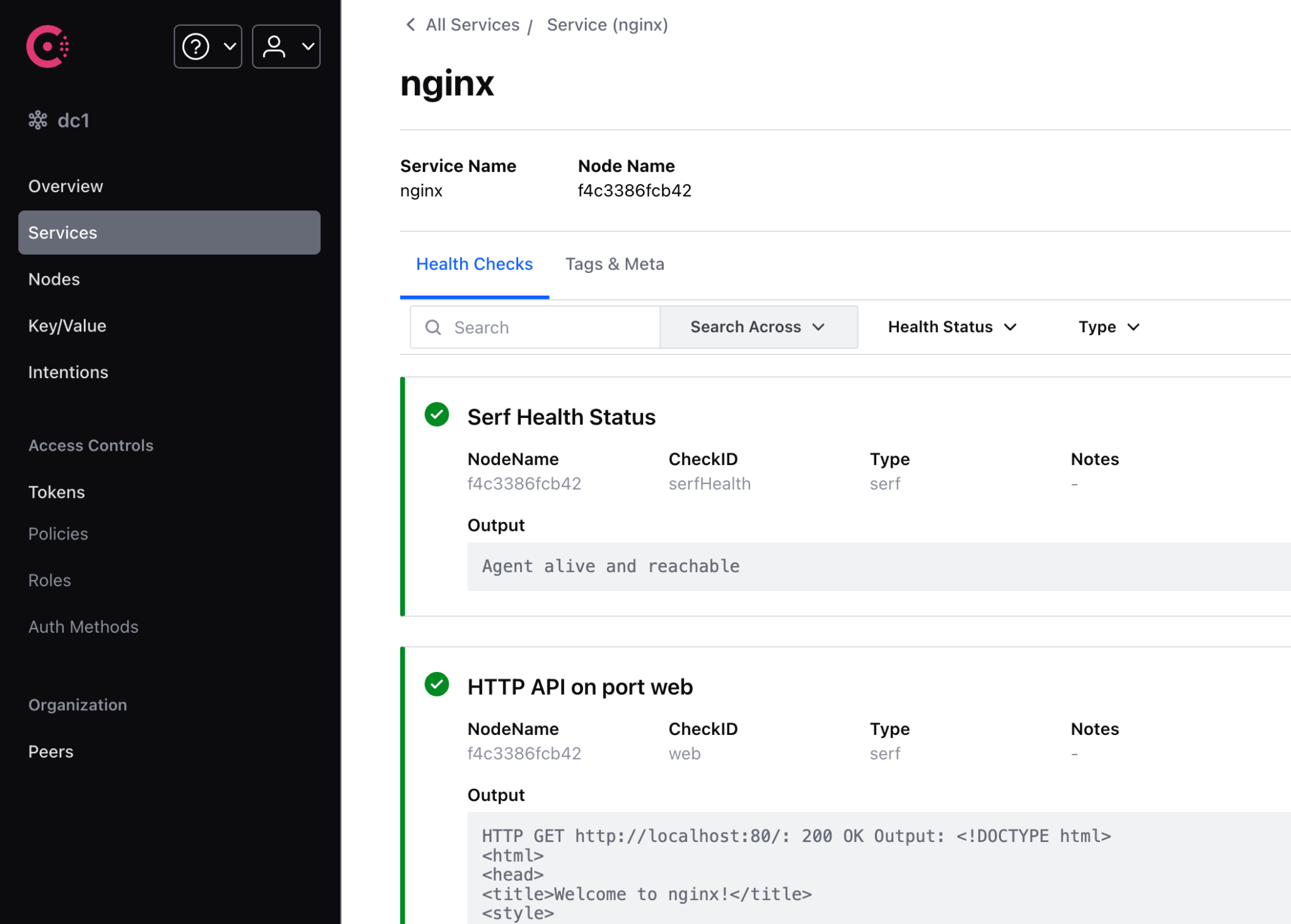1291x924 pixels.
Task: Click the health checks Search field
Action: (548, 327)
